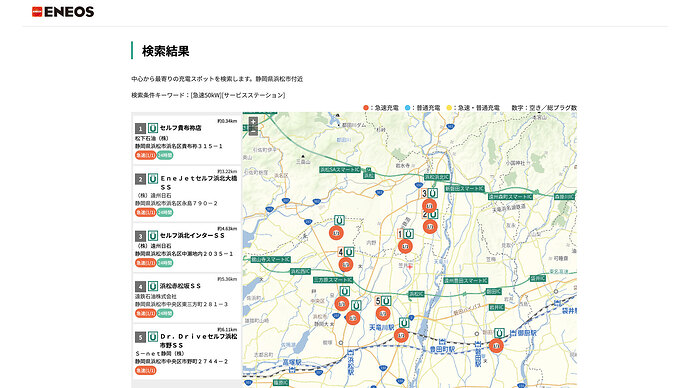690x388 pixels.
Task: Click the green station flag above the 御厨駅 marker
Action: [499, 333]
